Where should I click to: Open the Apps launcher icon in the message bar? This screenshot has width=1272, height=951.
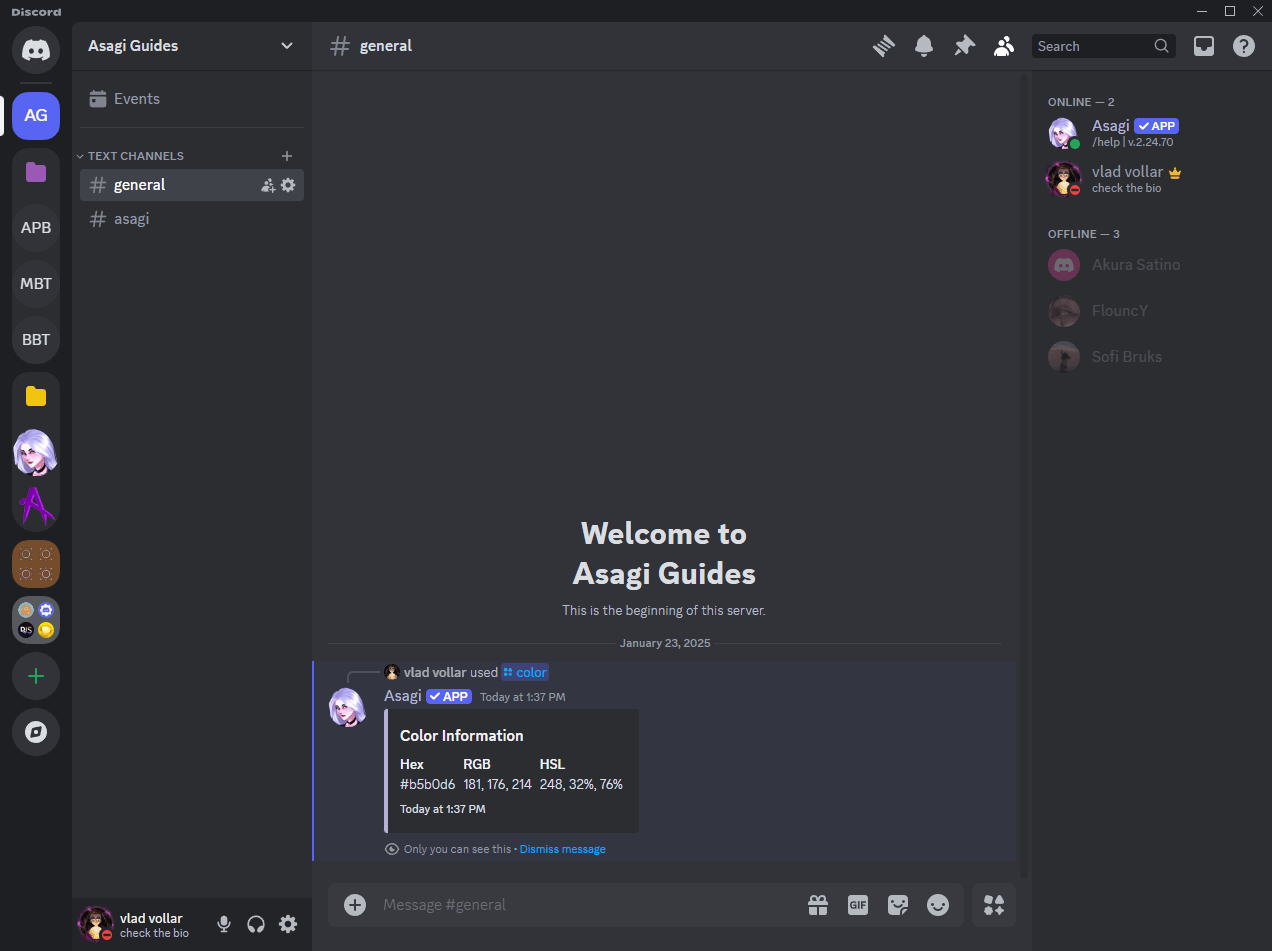point(994,905)
